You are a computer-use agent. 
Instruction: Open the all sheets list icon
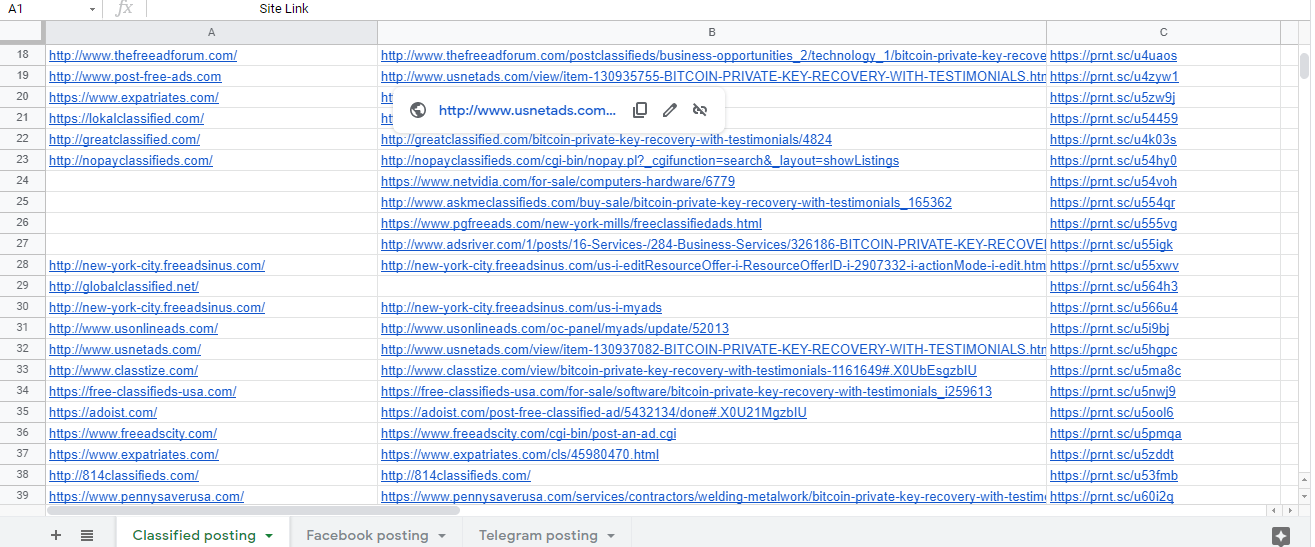pos(87,535)
